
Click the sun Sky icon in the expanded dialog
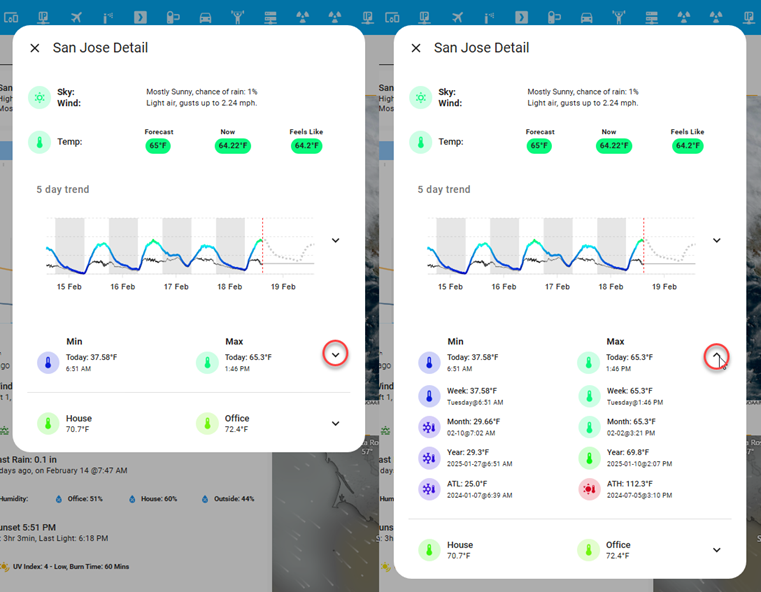click(421, 98)
